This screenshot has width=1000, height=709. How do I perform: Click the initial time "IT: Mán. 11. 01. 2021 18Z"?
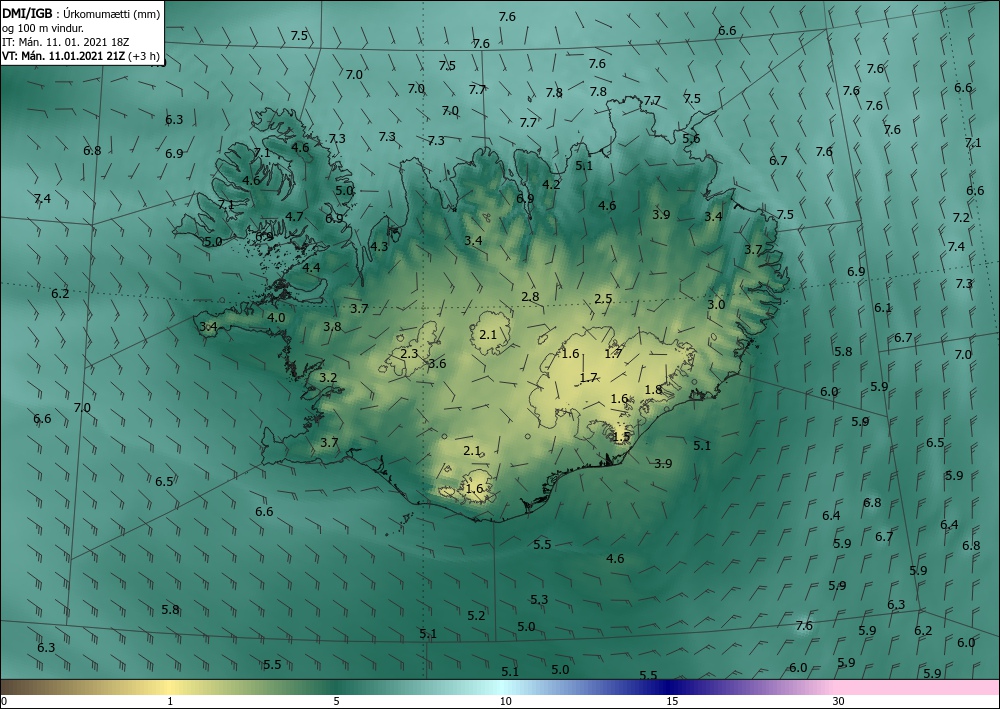point(66,42)
